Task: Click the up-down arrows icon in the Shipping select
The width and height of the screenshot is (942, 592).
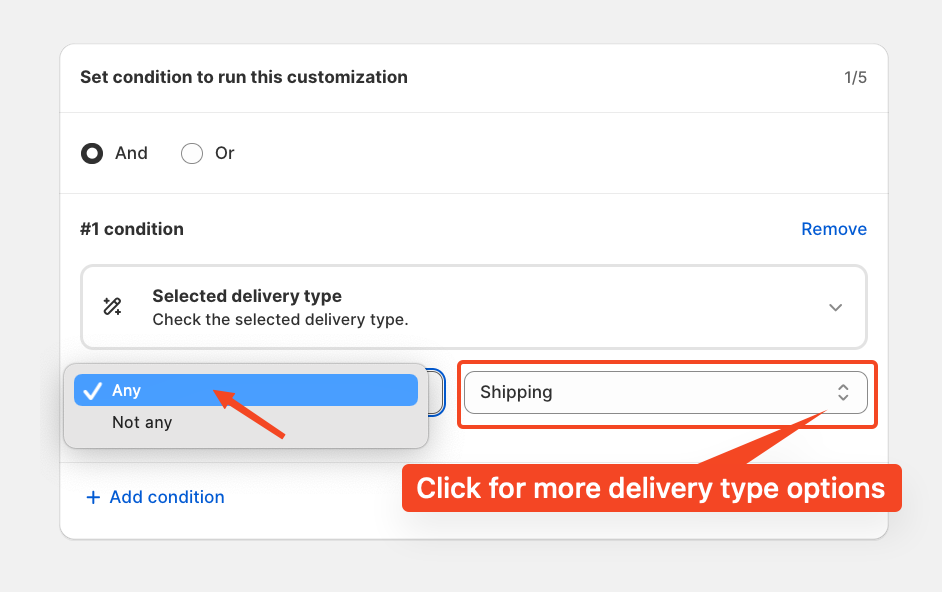Action: (x=843, y=392)
